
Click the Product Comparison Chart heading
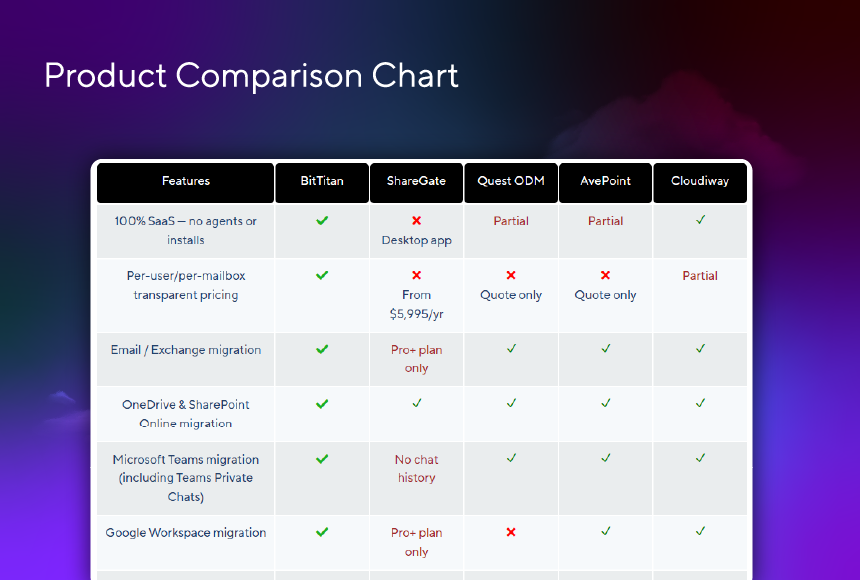[x=251, y=75]
